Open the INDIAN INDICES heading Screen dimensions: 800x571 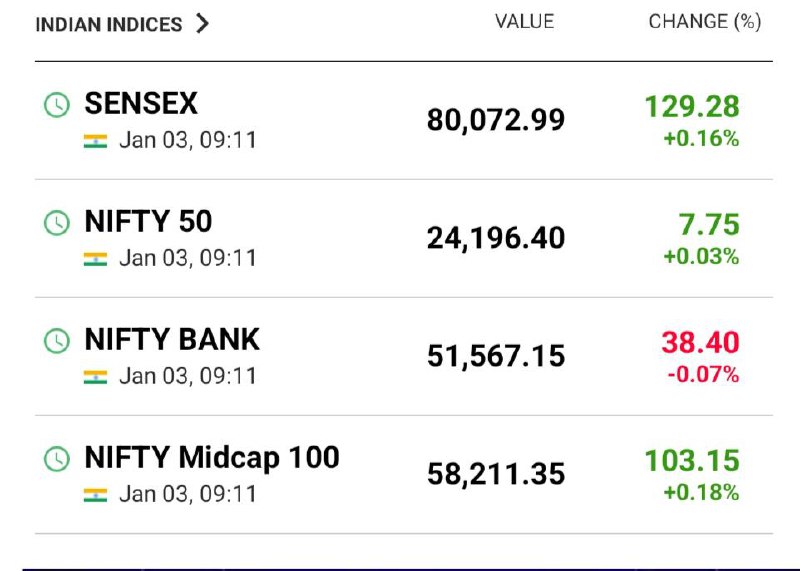point(109,24)
